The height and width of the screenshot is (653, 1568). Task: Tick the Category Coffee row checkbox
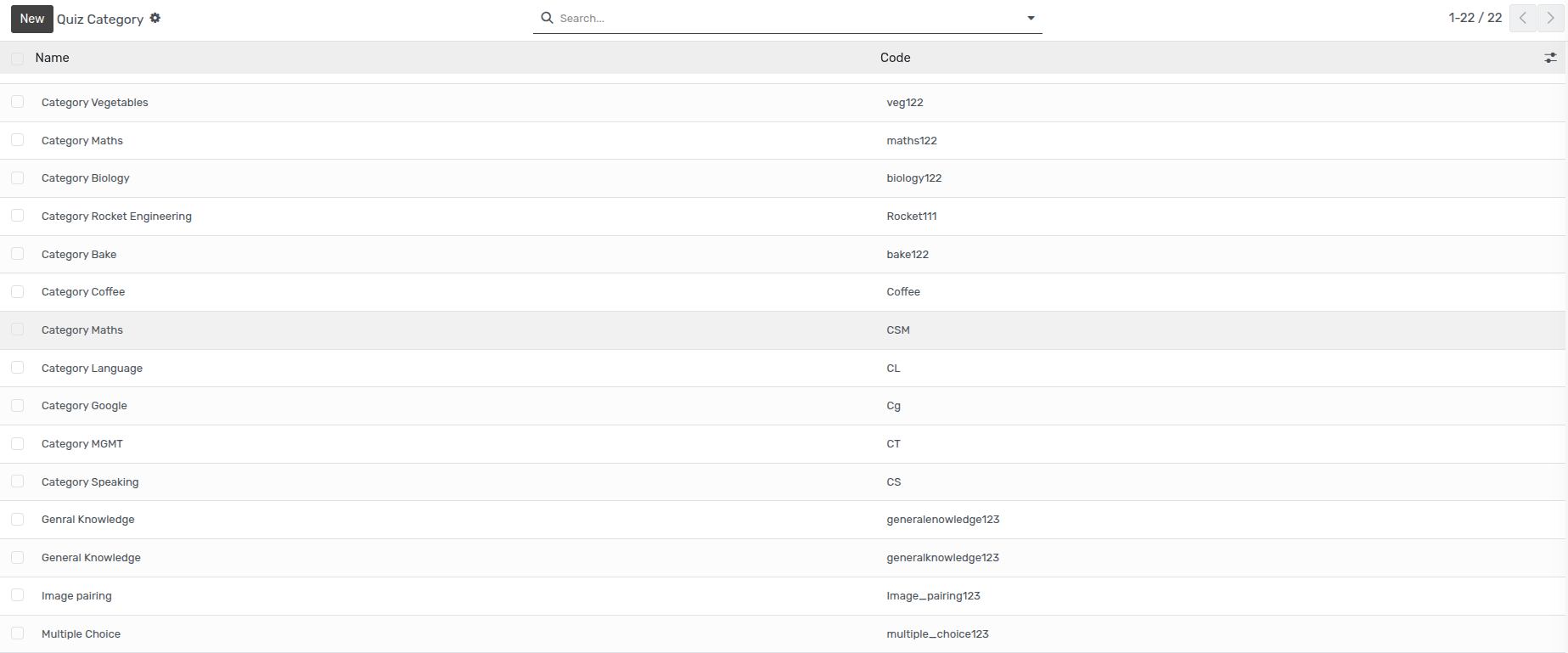[17, 291]
